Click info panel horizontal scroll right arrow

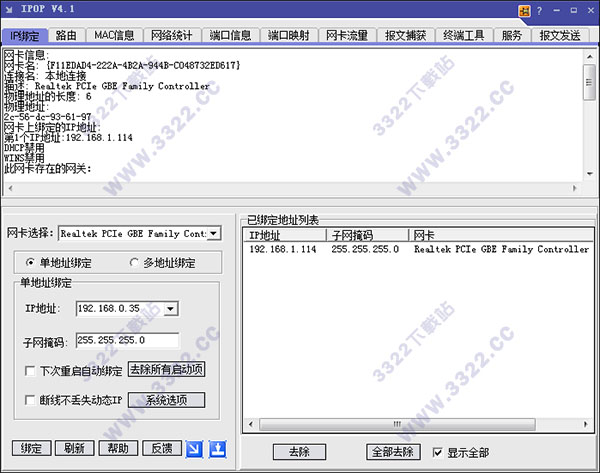(574, 188)
